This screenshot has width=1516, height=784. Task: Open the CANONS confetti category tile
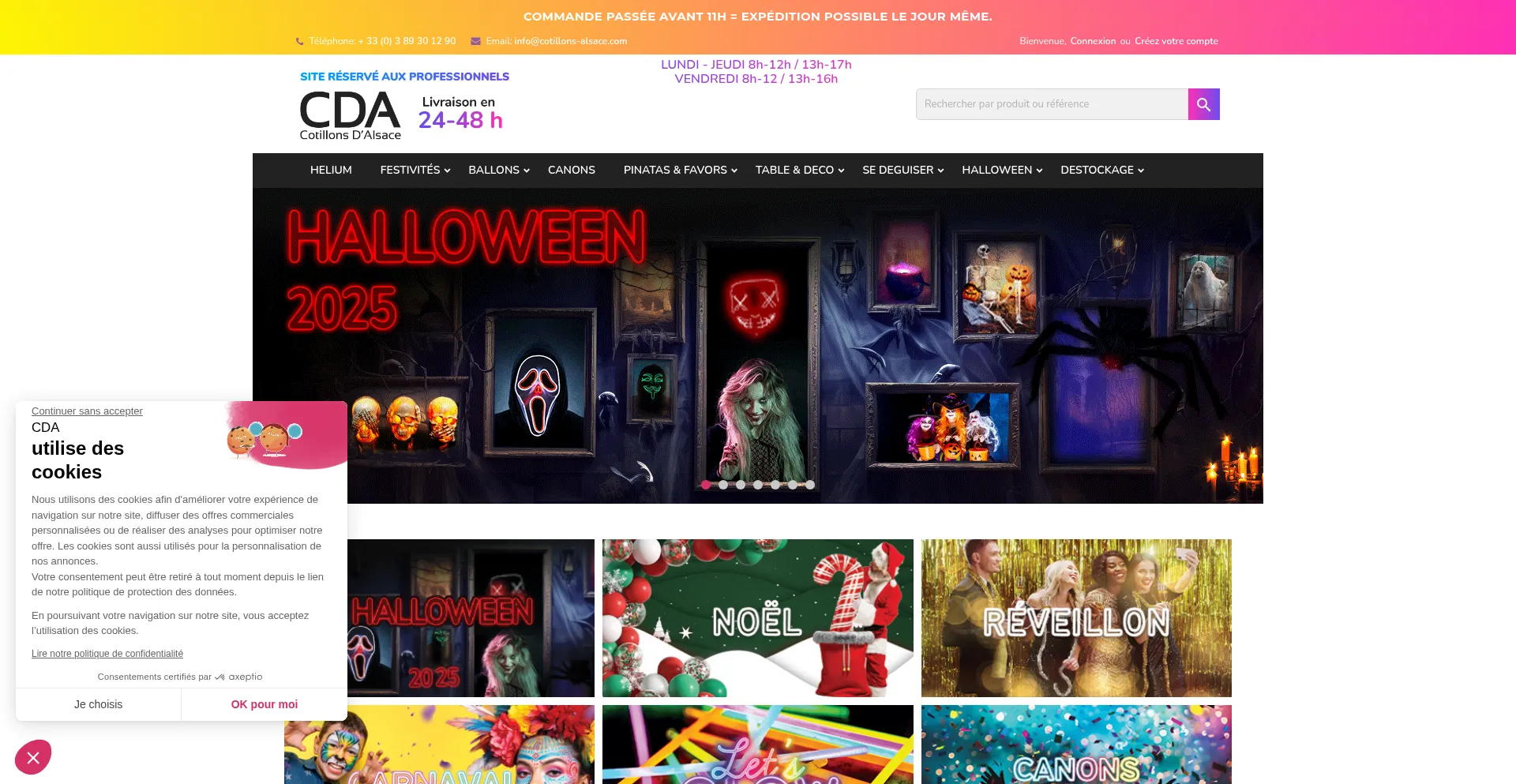(1076, 745)
